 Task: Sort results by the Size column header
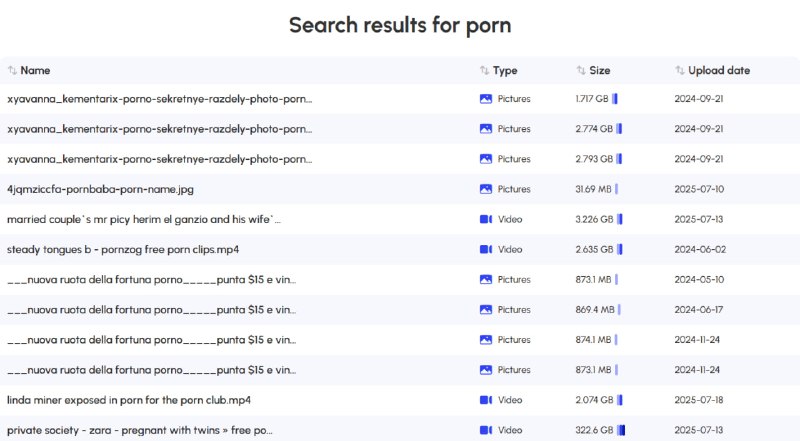[x=600, y=71]
